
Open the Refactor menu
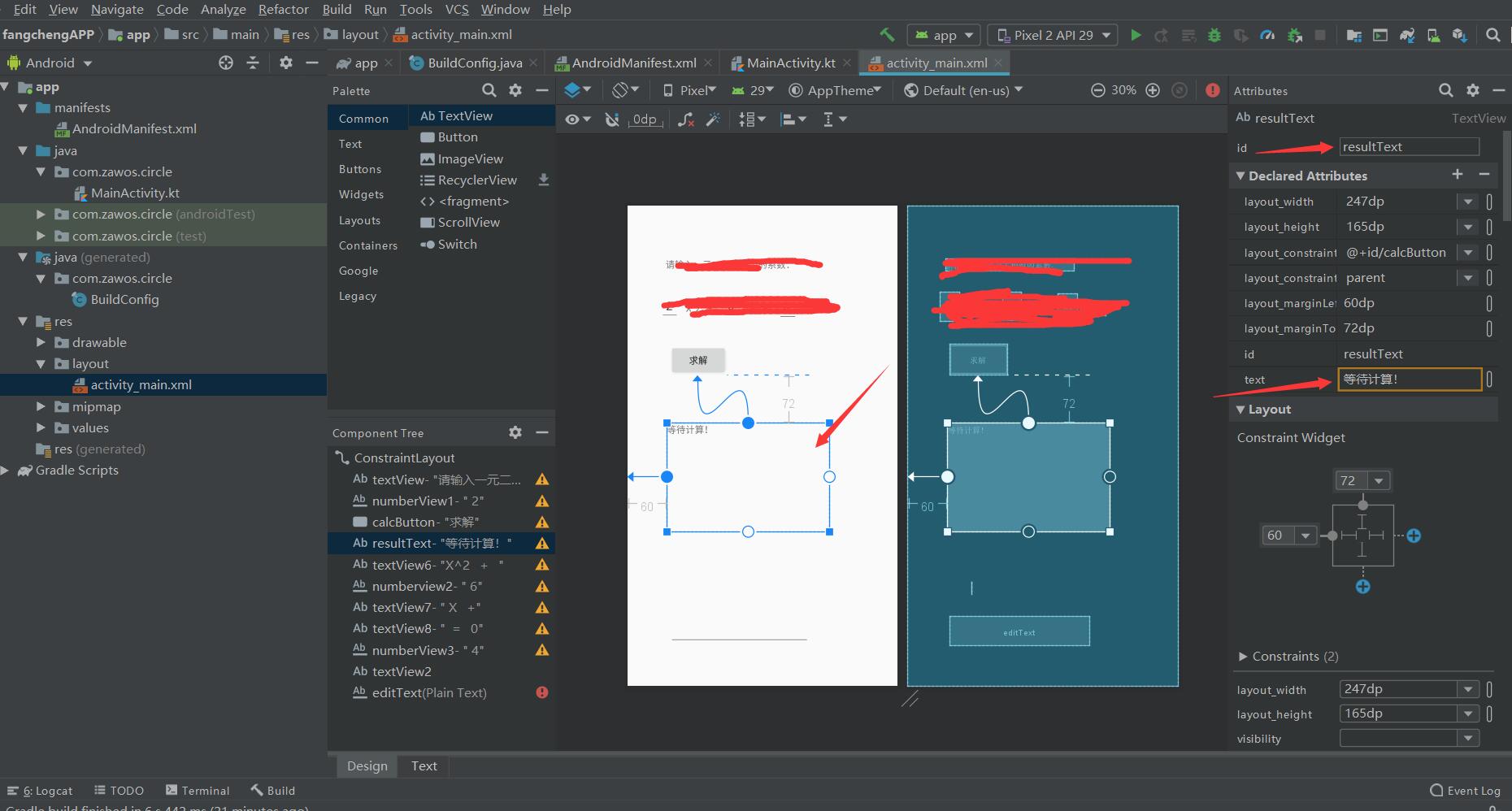(283, 10)
